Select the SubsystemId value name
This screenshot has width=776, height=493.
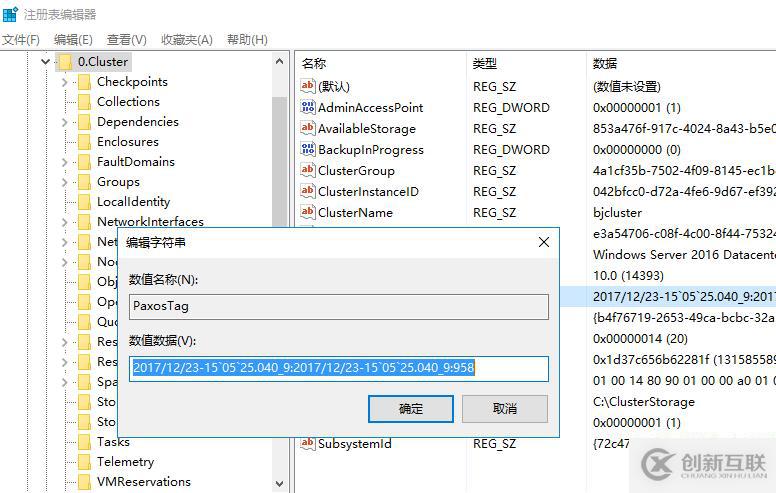[x=355, y=444]
